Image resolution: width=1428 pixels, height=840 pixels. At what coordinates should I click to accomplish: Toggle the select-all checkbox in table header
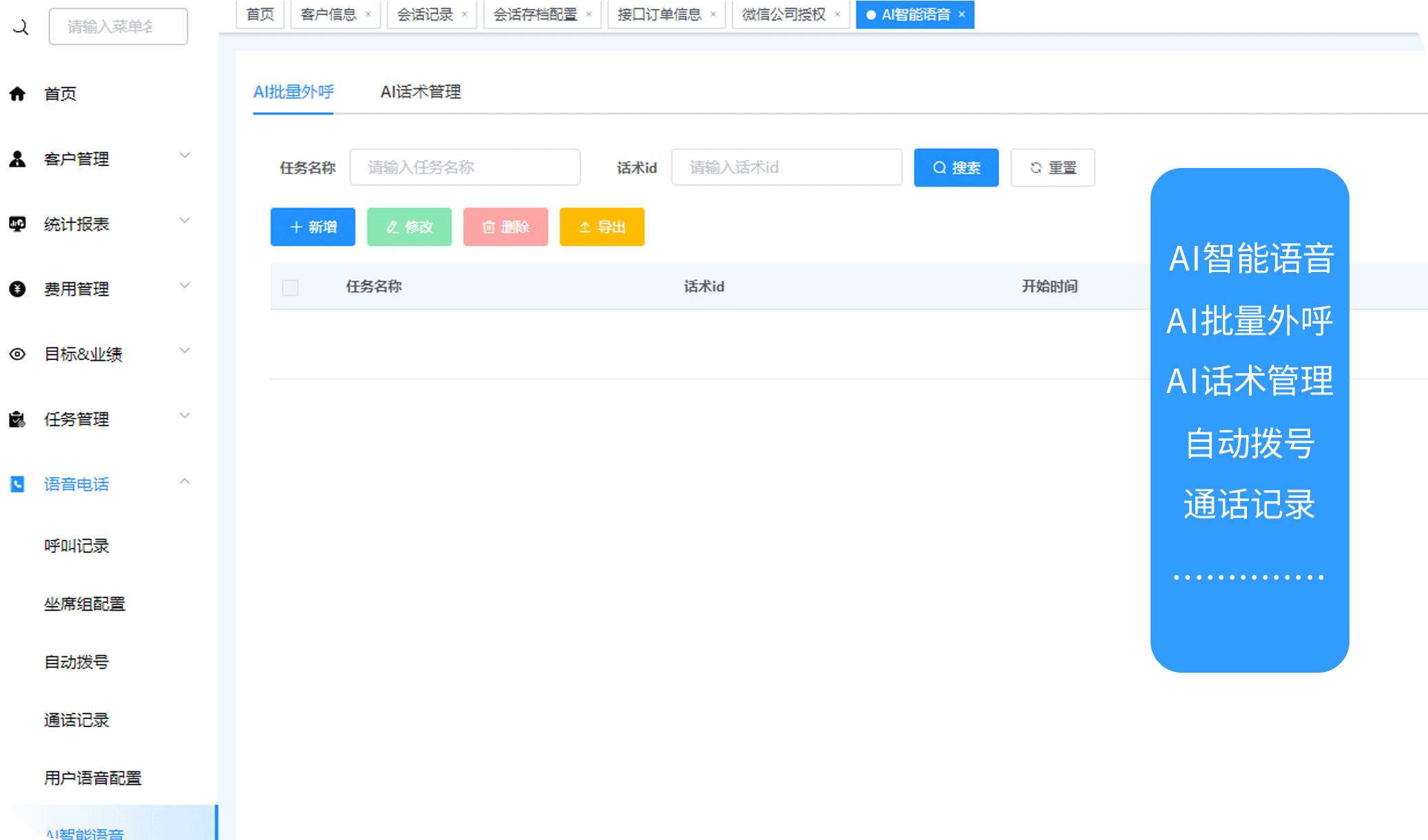(290, 287)
